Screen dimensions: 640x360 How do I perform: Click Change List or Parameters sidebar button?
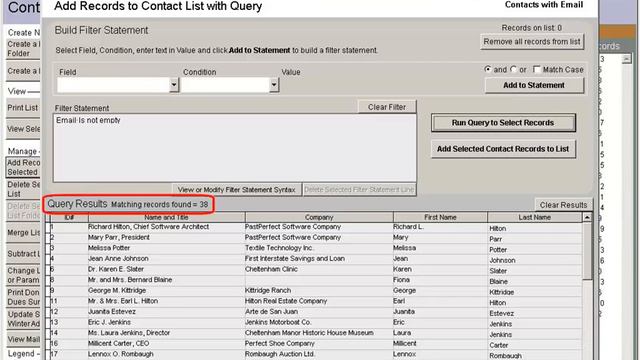click(x=23, y=275)
